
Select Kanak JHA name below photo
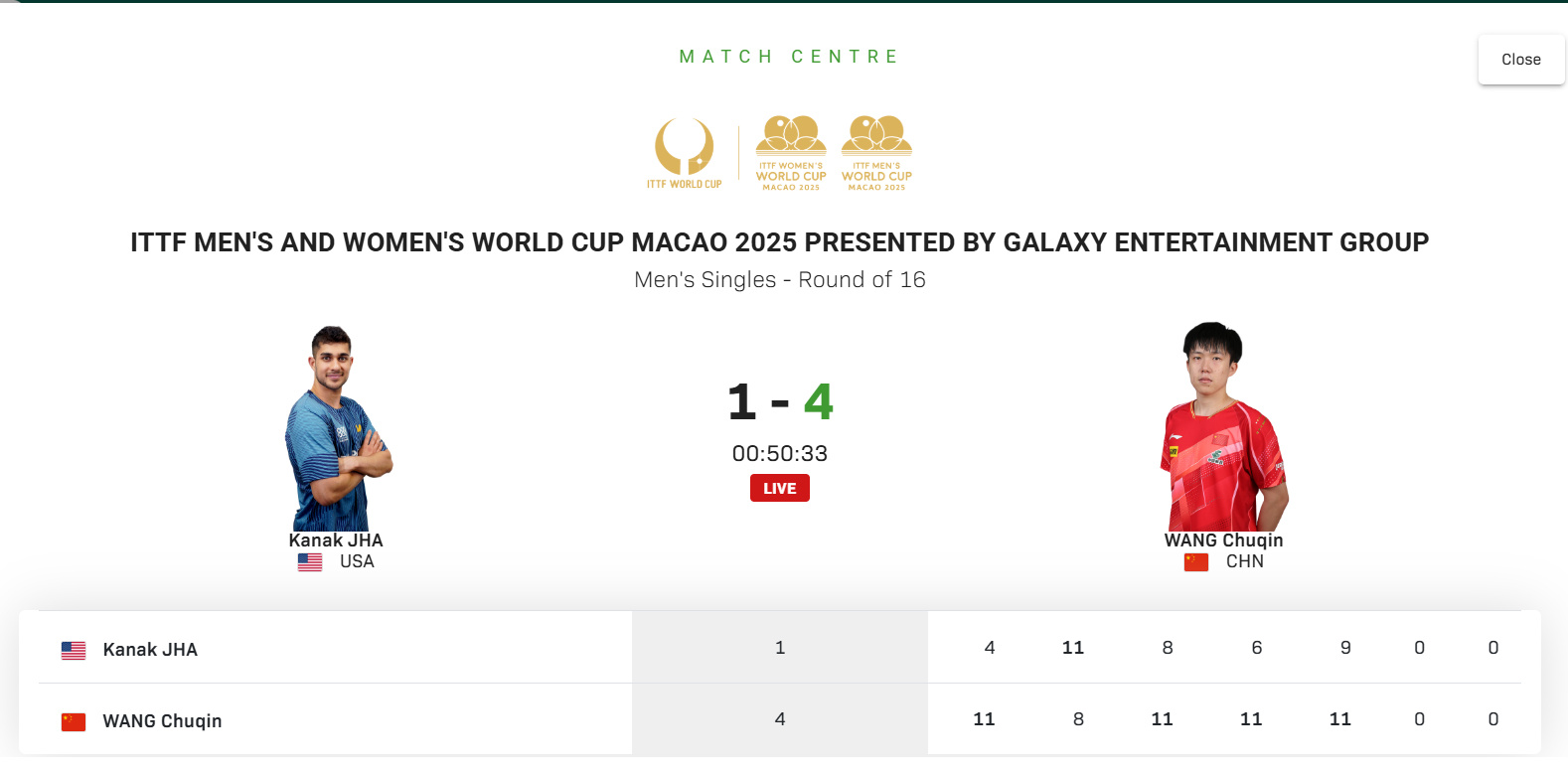(x=336, y=540)
